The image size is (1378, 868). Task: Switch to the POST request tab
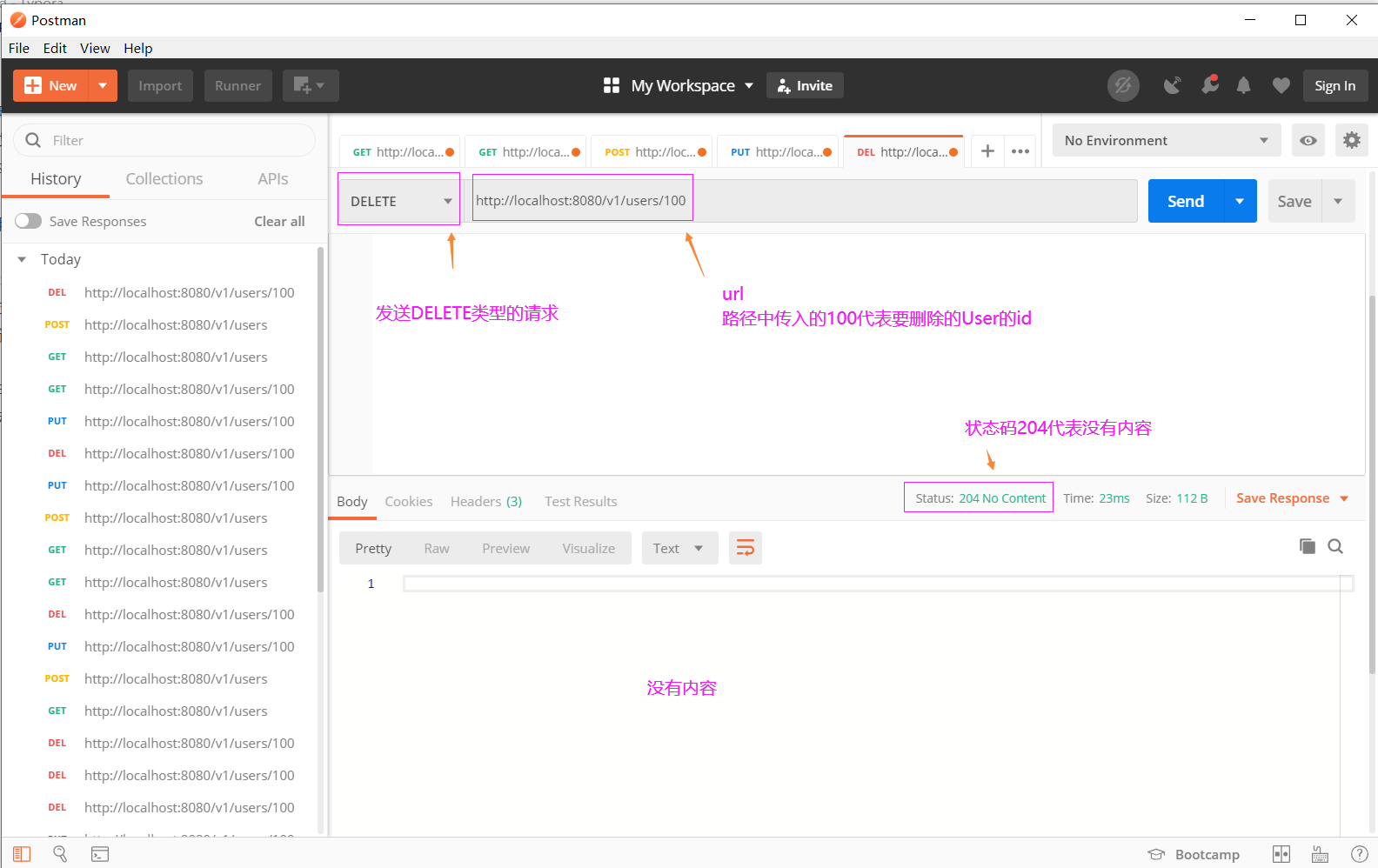pos(651,151)
